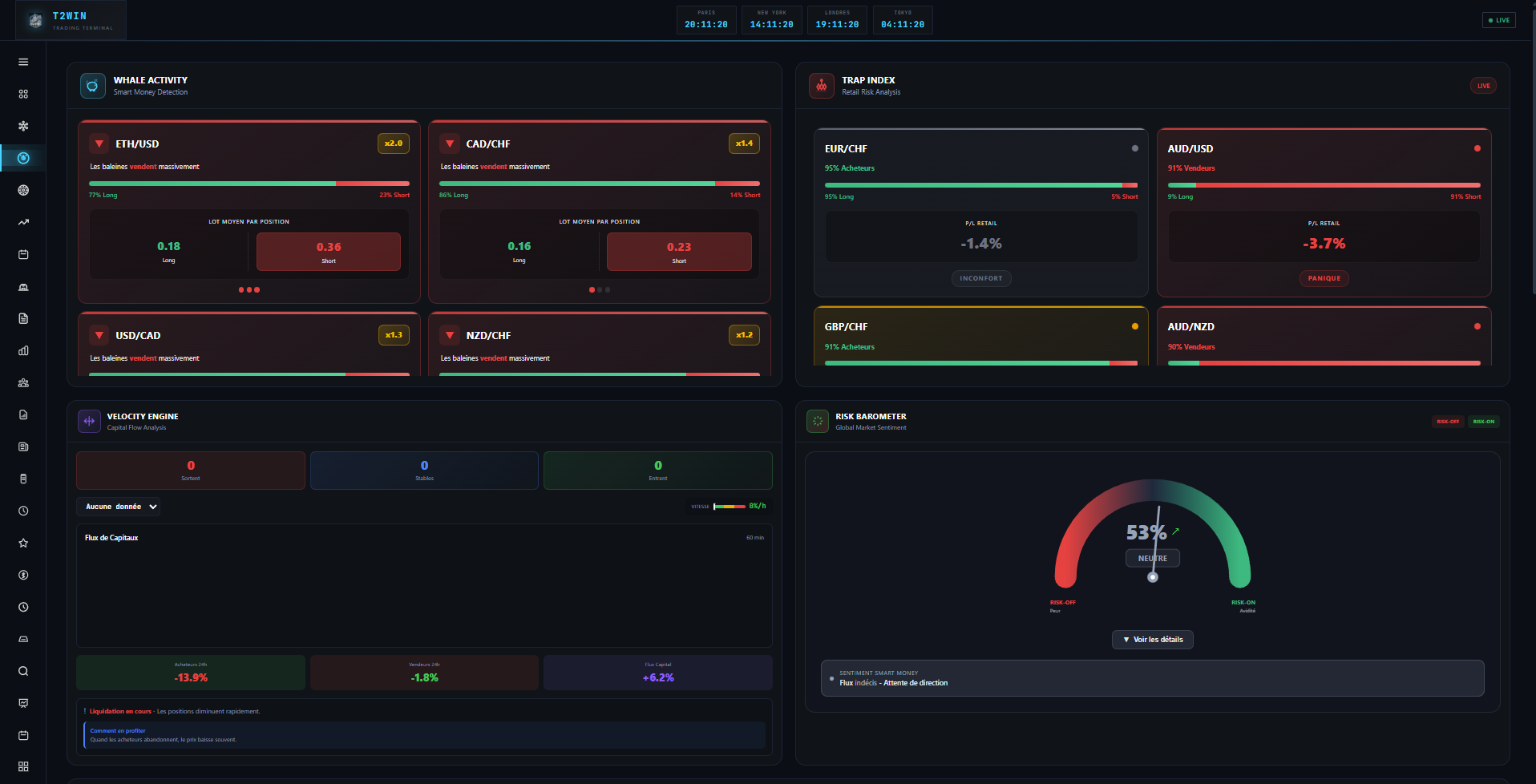Image resolution: width=1536 pixels, height=784 pixels.
Task: Click the Velocity Engine header icon
Action: pos(89,421)
